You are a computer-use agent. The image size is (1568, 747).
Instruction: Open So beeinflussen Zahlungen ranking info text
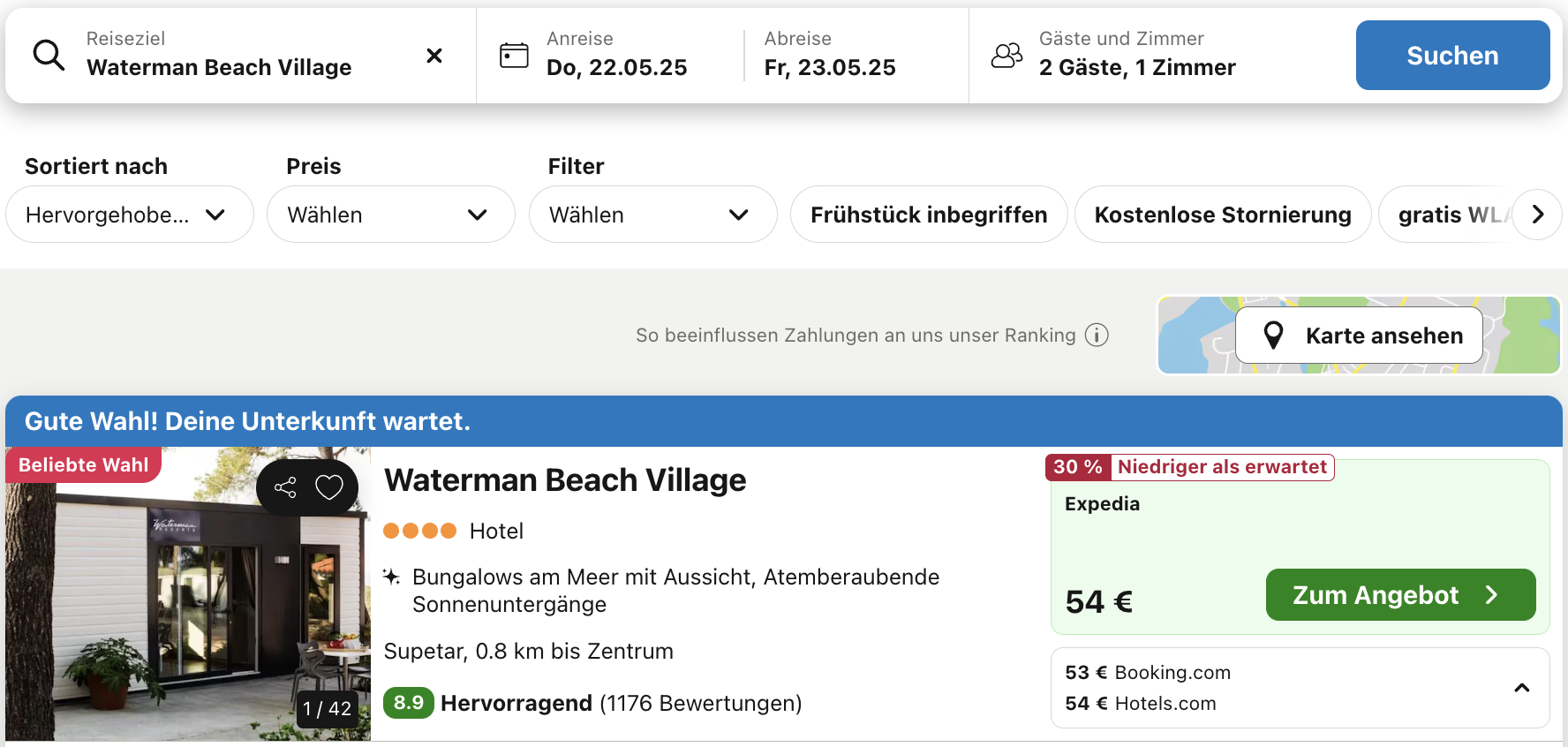coord(856,336)
